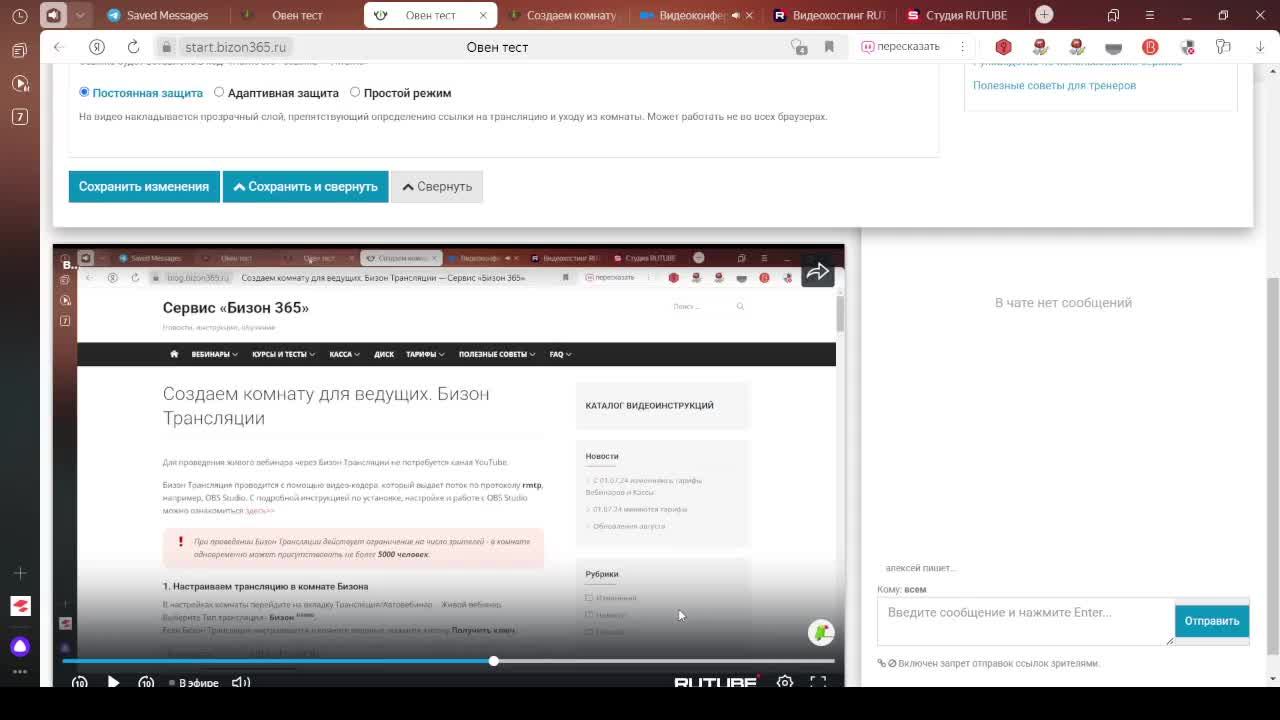Open the red app icon in the left sidebar
1280x720 pixels.
click(20, 606)
